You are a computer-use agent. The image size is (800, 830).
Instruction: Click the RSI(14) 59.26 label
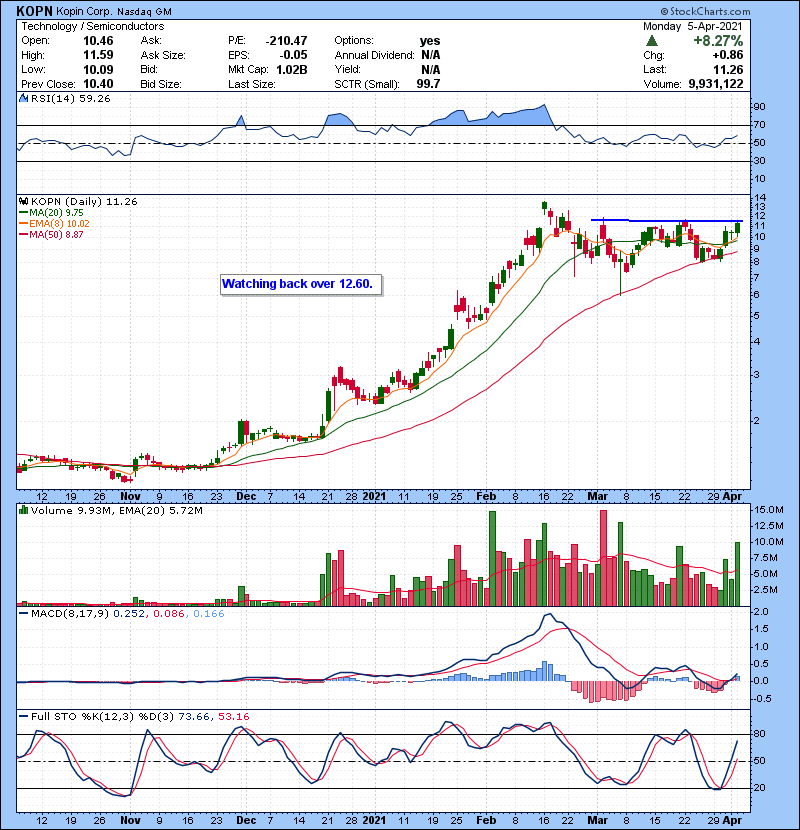(70, 98)
